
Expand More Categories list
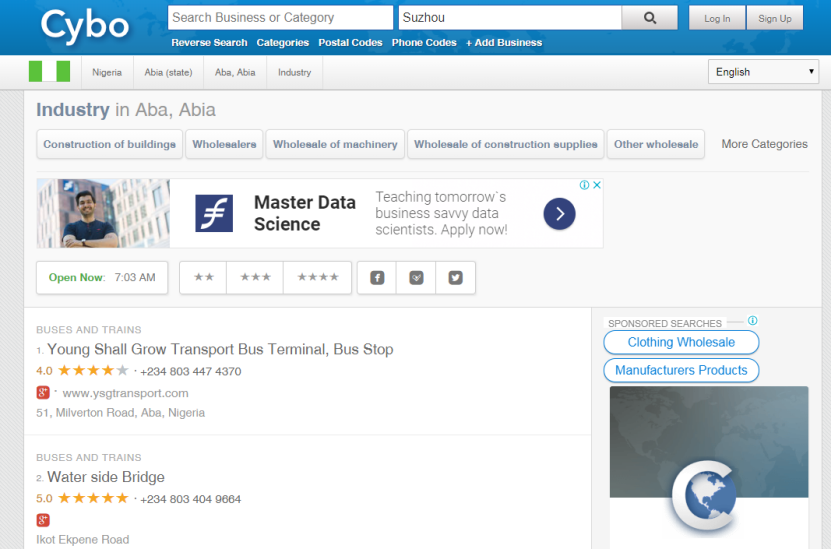(x=764, y=144)
